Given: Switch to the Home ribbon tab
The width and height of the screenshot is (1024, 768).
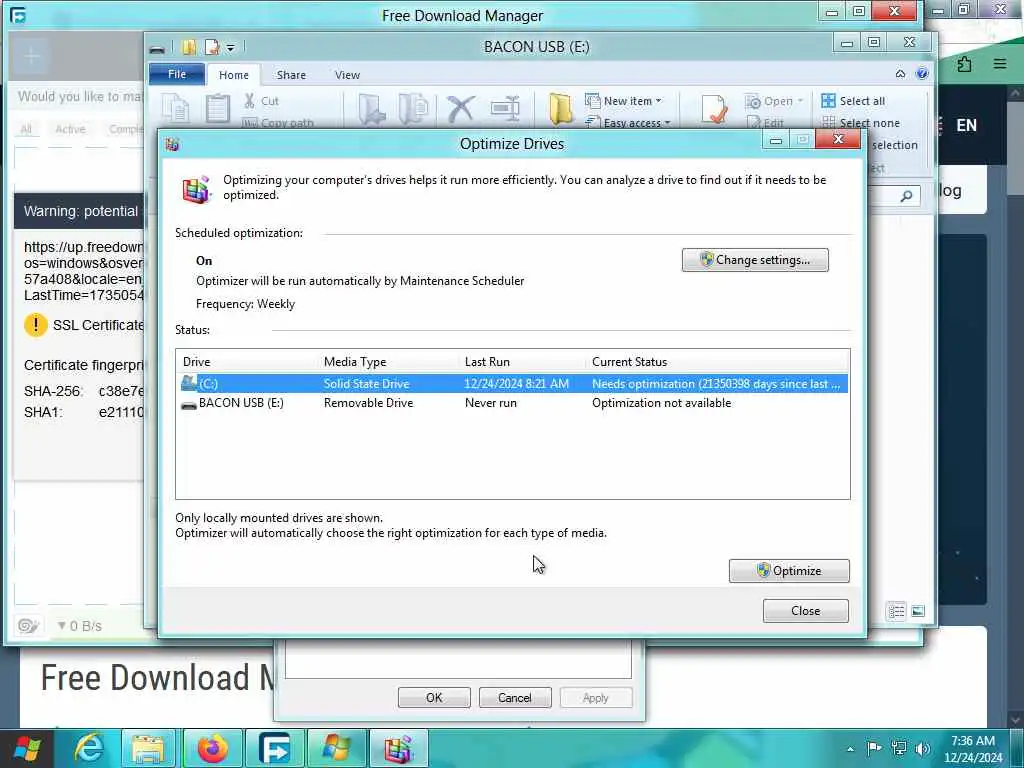Looking at the screenshot, I should (x=234, y=75).
